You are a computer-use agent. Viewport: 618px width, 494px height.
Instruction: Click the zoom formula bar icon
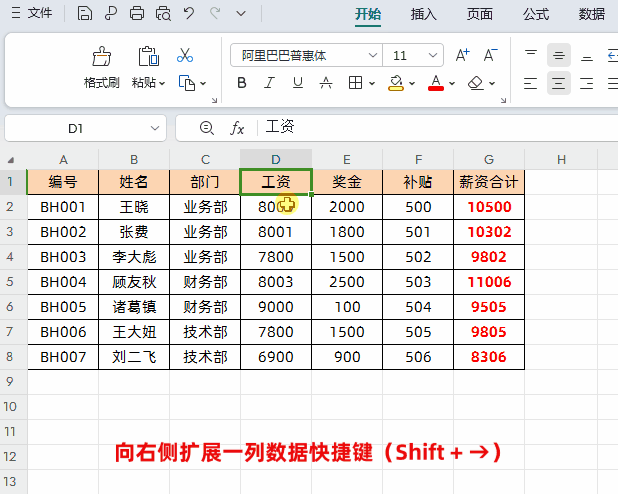pos(207,128)
